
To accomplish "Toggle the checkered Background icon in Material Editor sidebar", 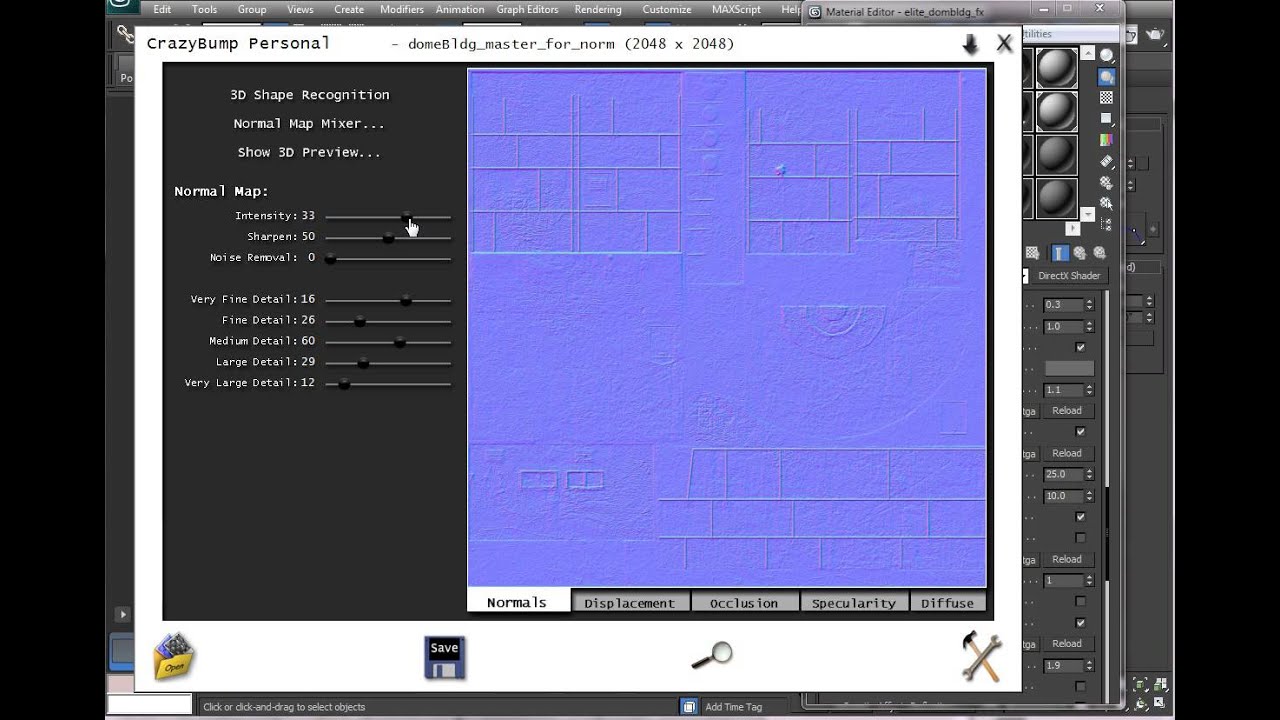I will click(1107, 98).
